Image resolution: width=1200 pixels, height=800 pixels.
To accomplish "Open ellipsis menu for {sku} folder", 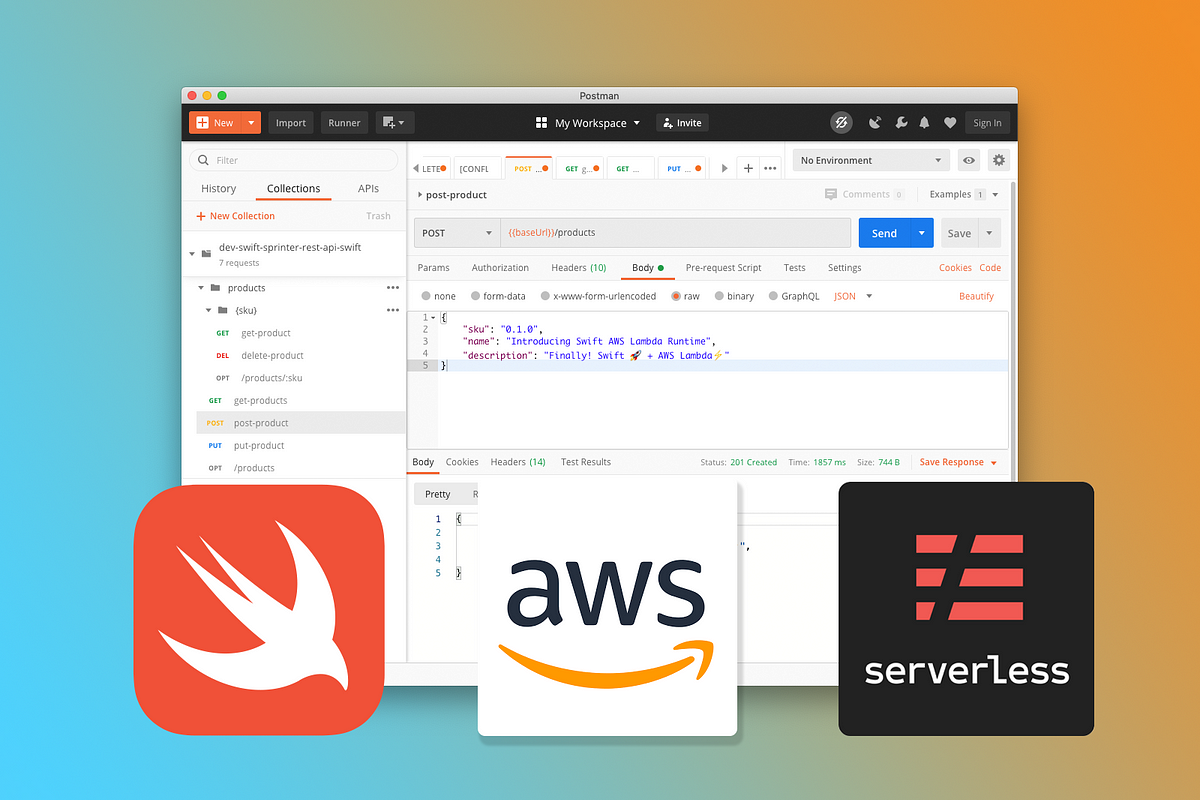I will point(393,310).
